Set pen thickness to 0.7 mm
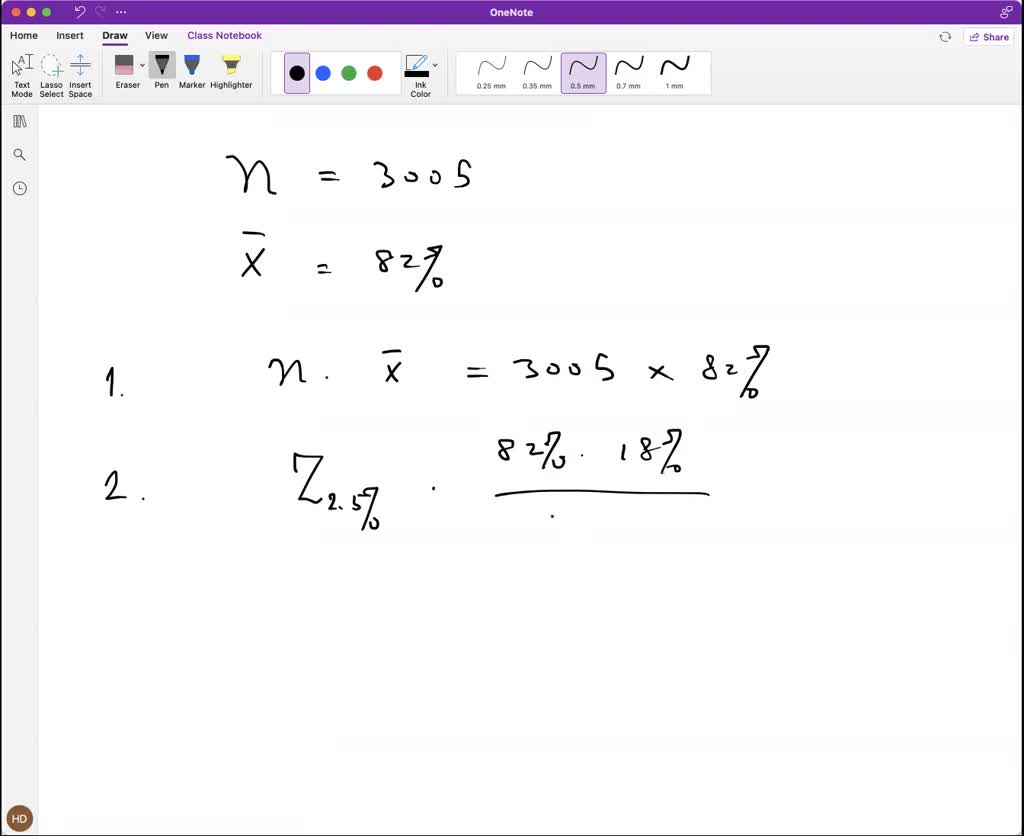 [628, 73]
